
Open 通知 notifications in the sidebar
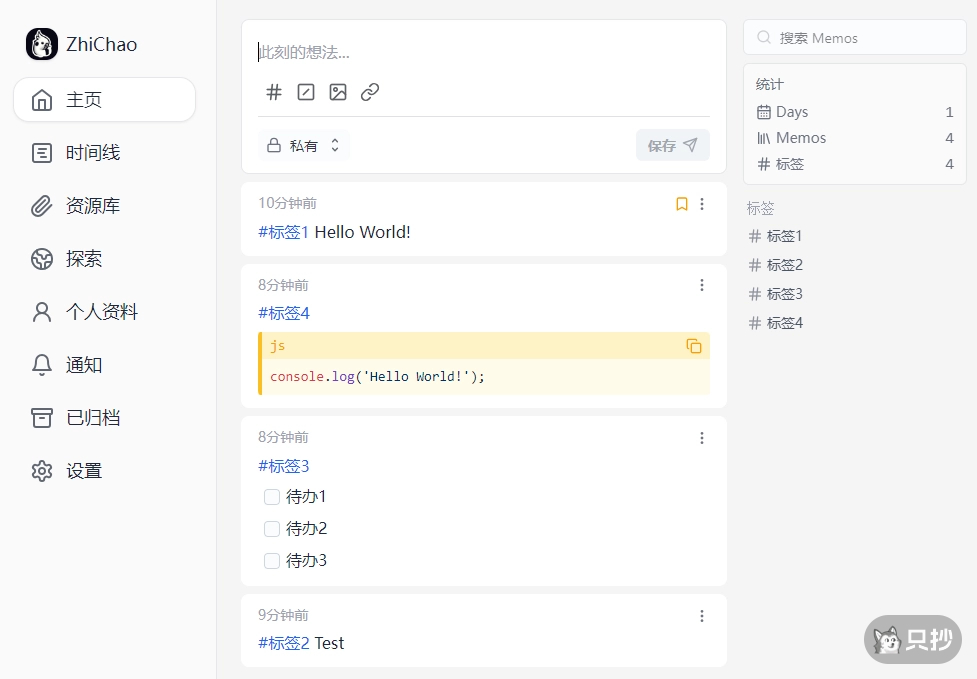pyautogui.click(x=83, y=365)
